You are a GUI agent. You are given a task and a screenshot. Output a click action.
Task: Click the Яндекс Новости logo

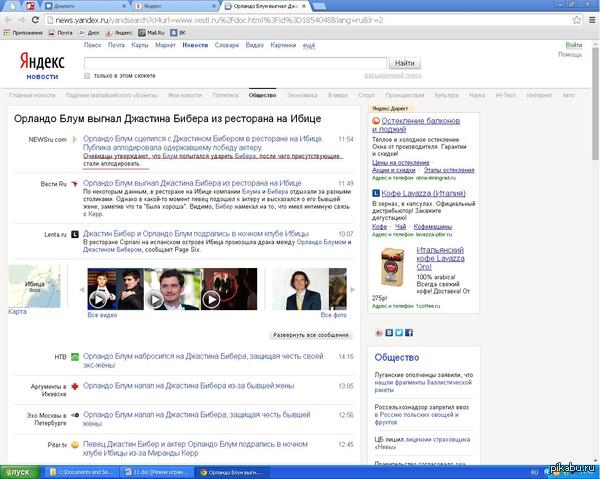pyautogui.click(x=42, y=65)
